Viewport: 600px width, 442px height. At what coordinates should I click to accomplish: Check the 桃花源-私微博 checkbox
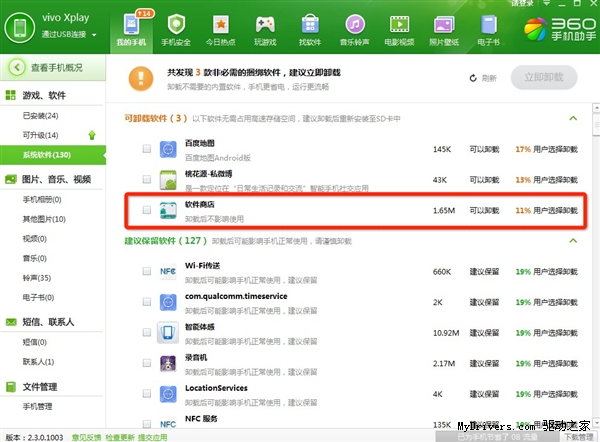[147, 179]
